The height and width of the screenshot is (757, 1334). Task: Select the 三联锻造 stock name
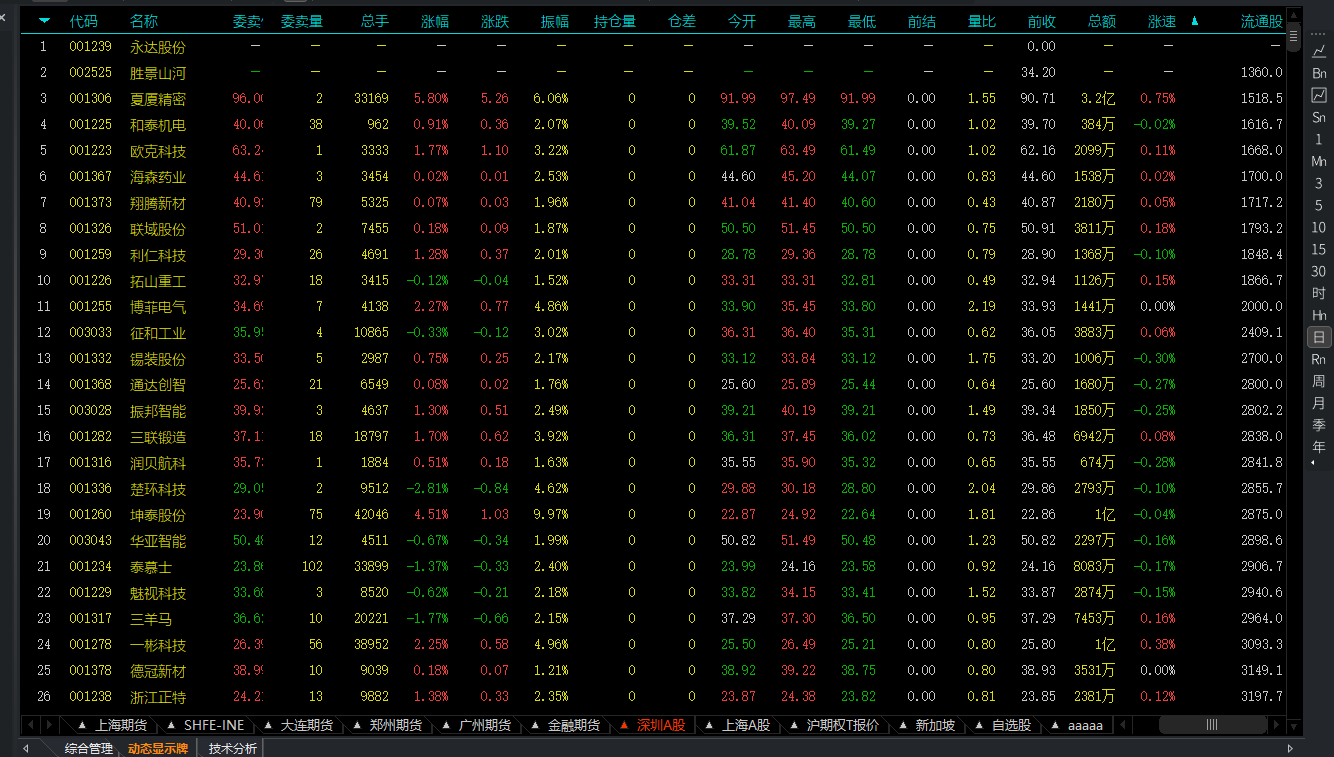(158, 436)
